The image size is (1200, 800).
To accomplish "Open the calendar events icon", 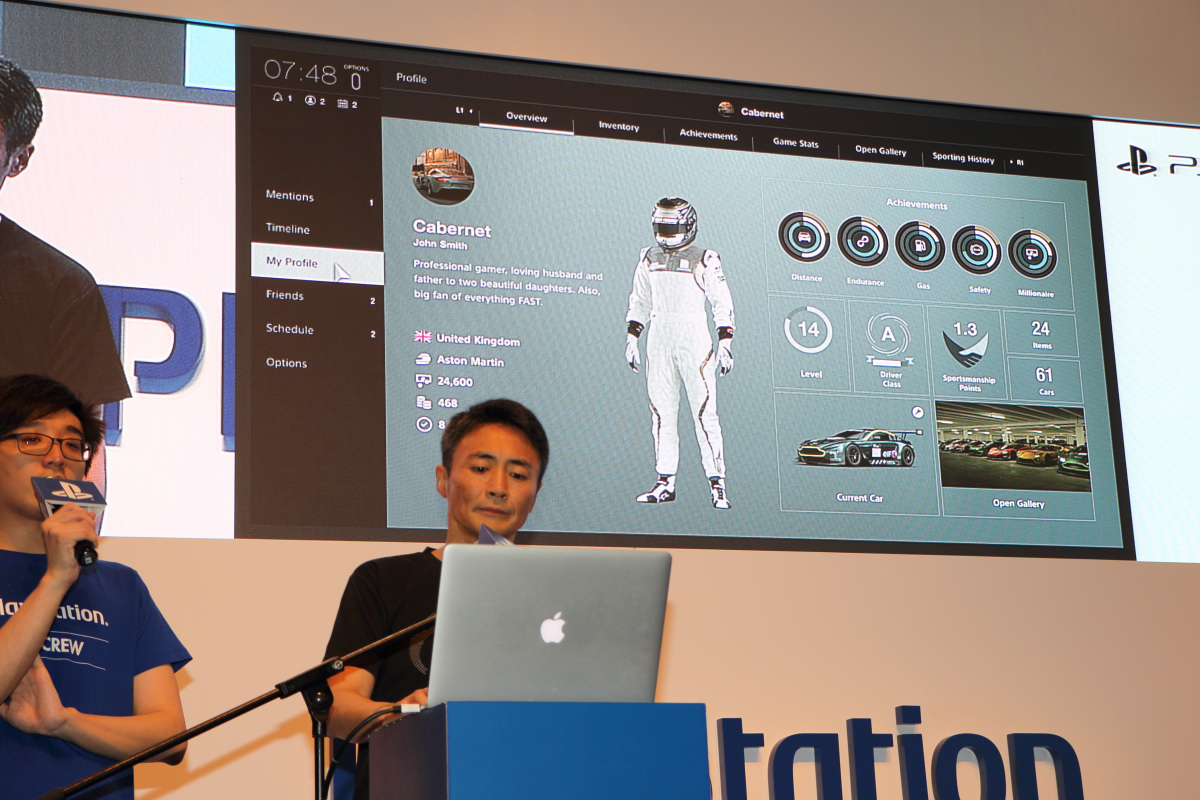I will click(343, 103).
